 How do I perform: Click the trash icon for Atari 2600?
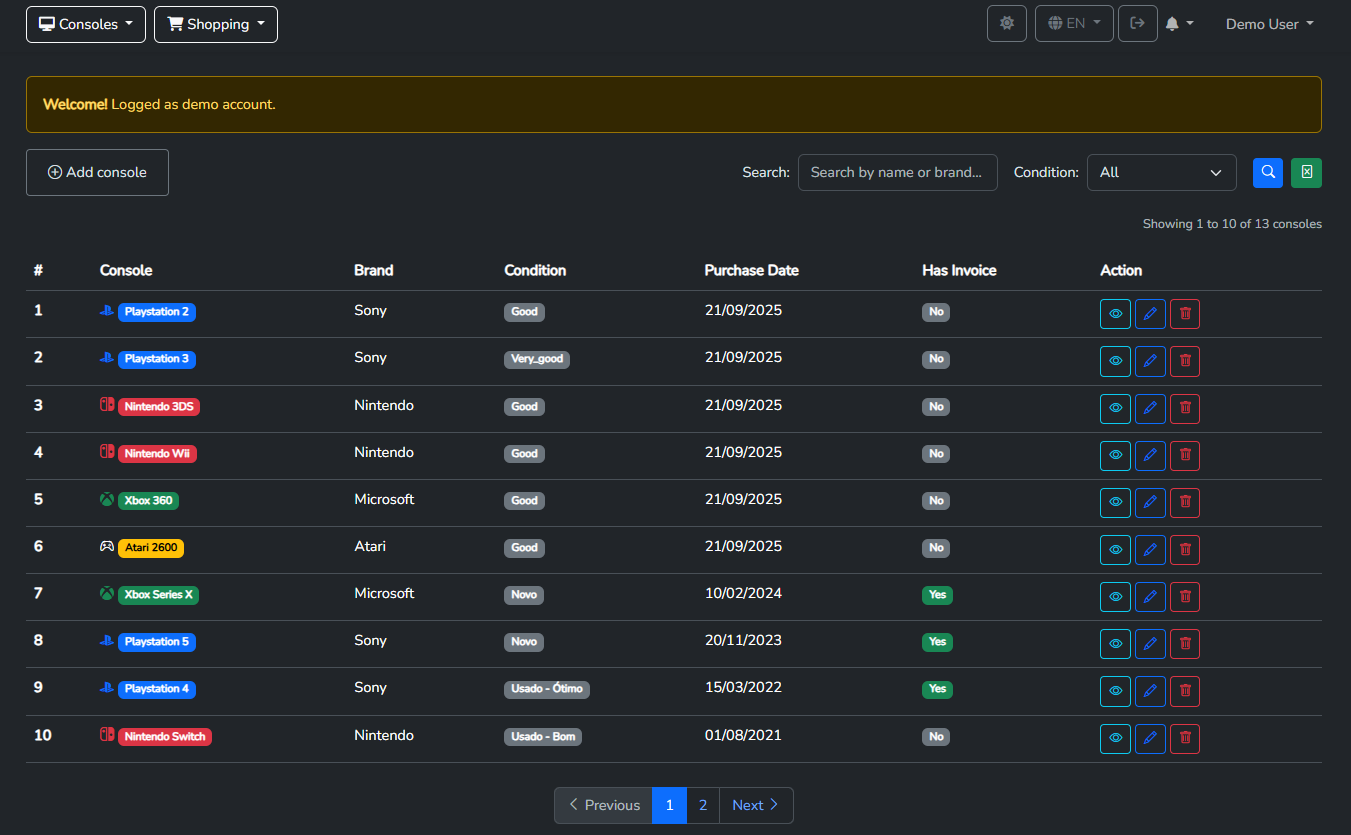point(1185,549)
